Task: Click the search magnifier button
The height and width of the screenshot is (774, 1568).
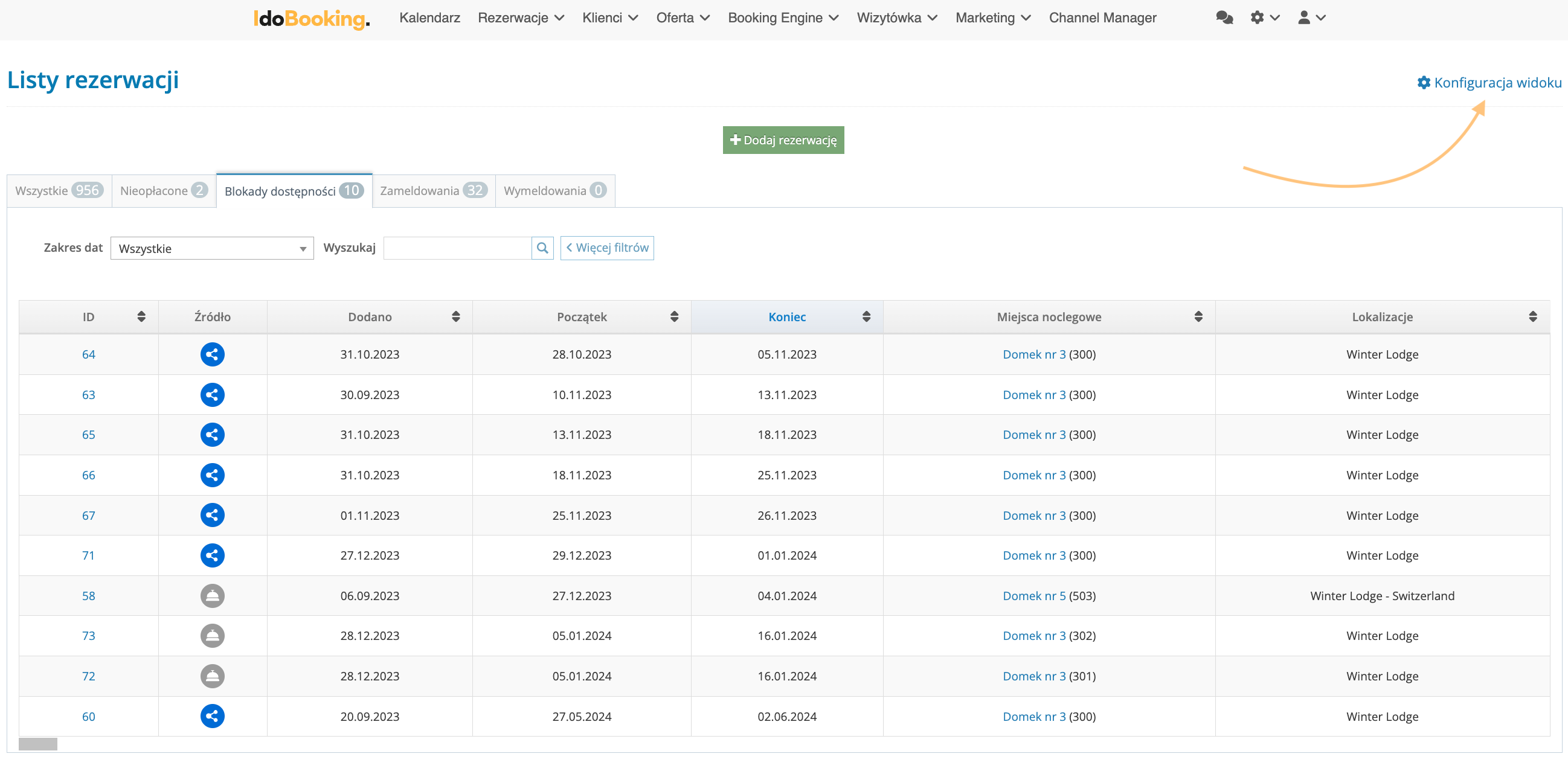Action: [x=542, y=248]
